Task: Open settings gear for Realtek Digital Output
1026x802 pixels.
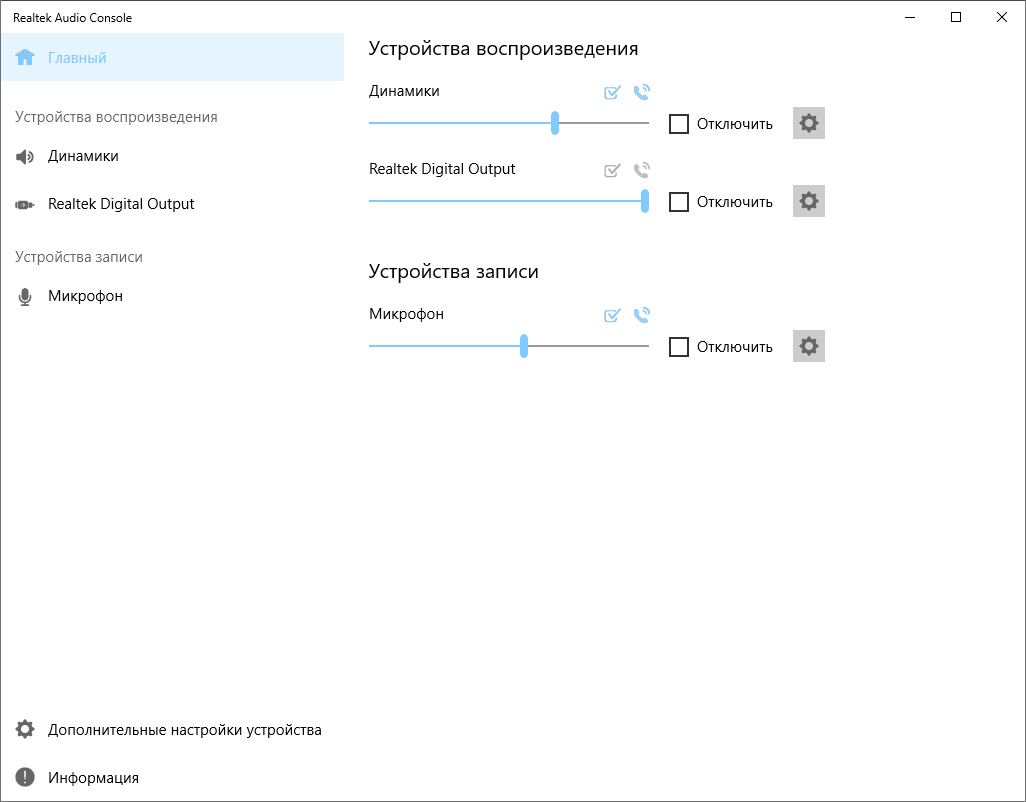Action: 809,202
